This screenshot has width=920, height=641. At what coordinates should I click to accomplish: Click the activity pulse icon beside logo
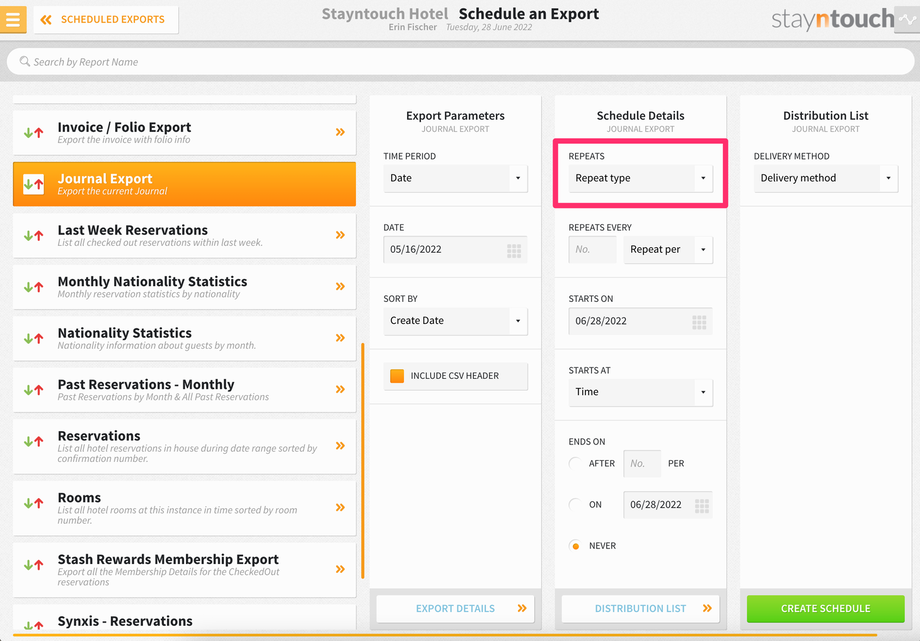point(907,19)
